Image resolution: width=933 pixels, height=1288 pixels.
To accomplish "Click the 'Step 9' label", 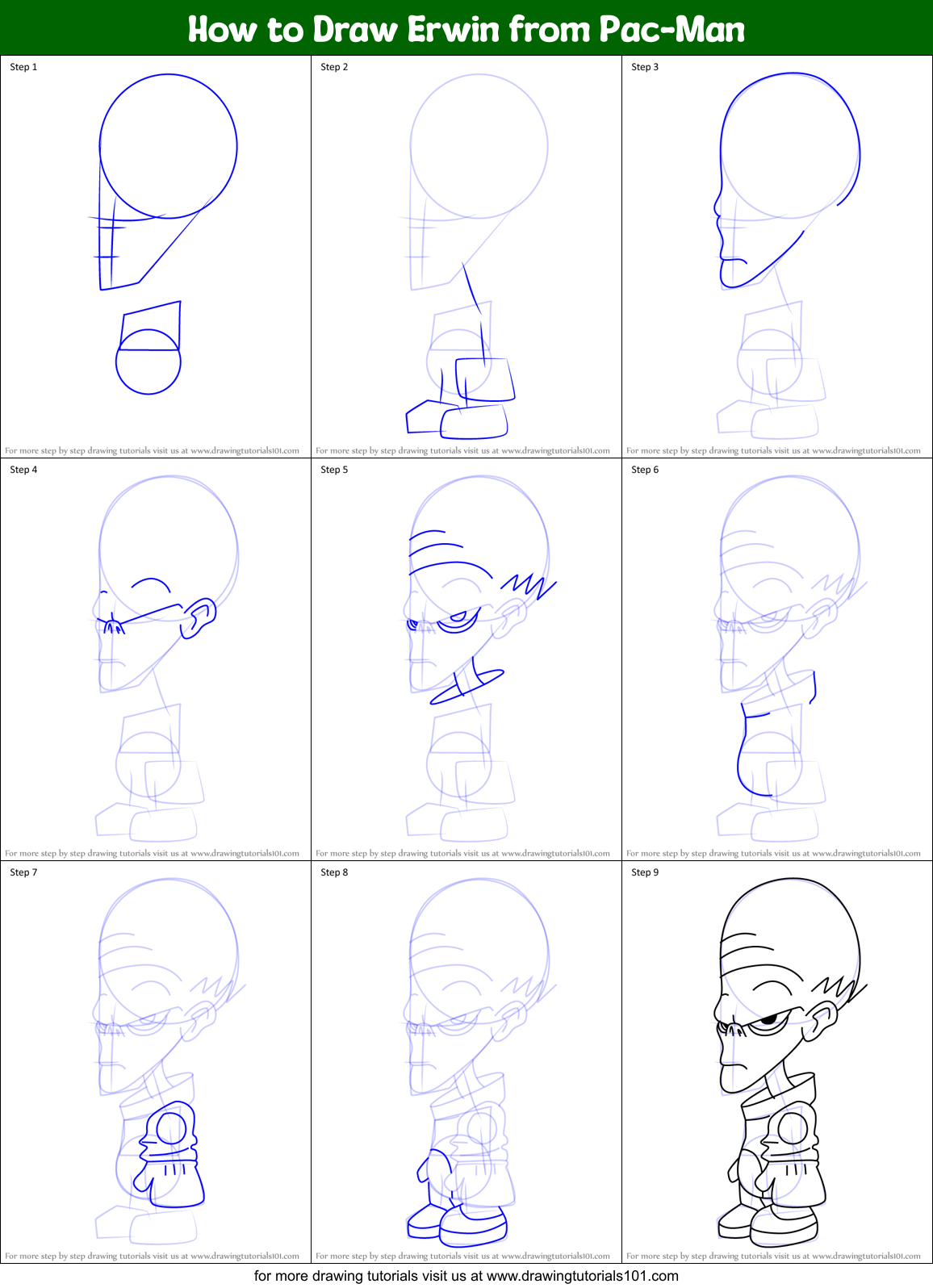I will (x=645, y=872).
